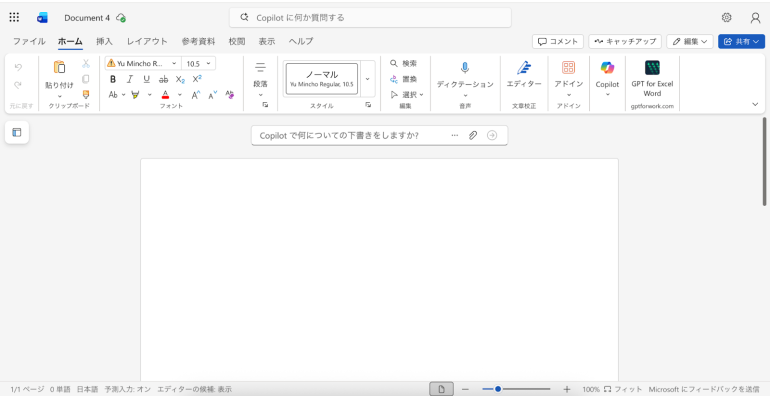
Task: Click the Redo arrow icon
Action: 18,85
